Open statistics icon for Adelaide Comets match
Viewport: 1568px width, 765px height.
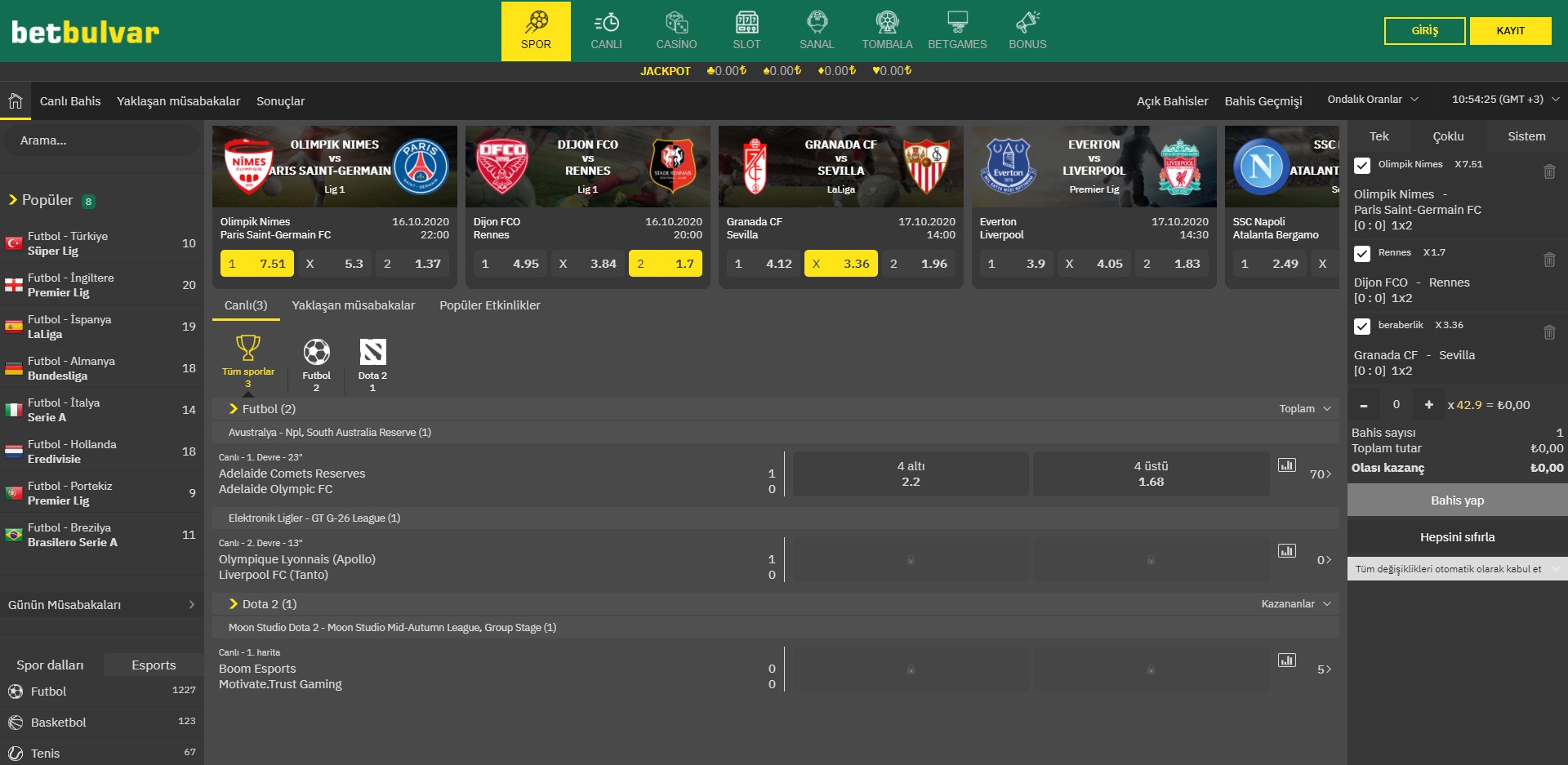(x=1286, y=465)
